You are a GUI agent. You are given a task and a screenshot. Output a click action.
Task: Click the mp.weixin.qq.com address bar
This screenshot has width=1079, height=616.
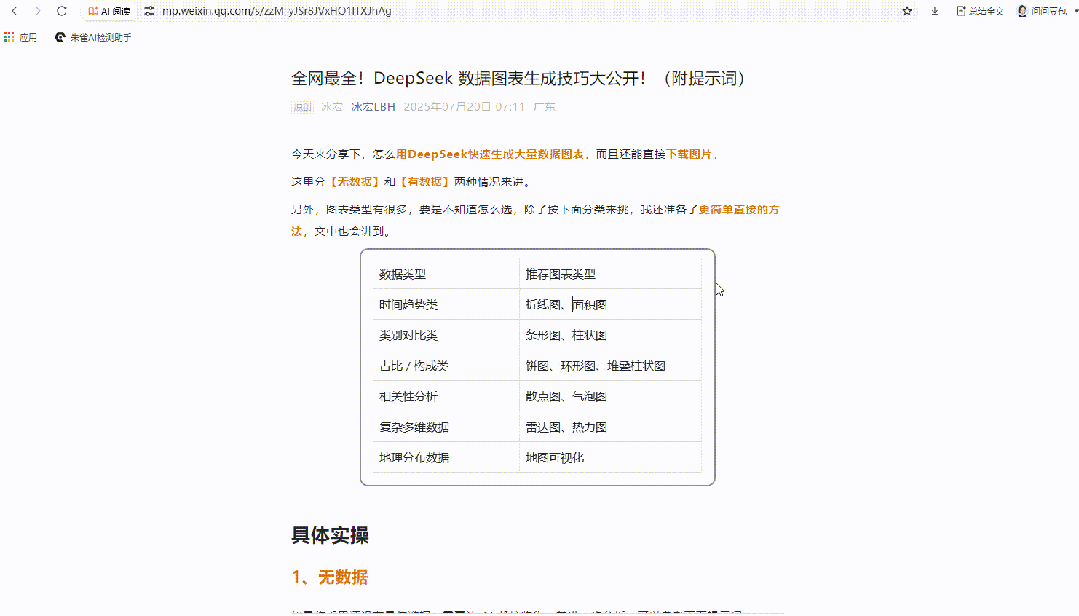pos(277,11)
